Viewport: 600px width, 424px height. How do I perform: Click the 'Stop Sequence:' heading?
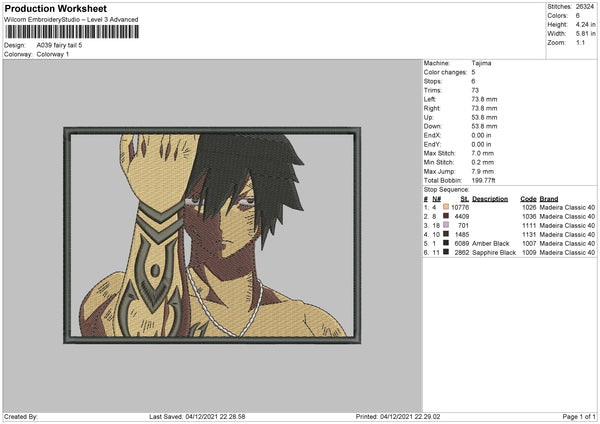pyautogui.click(x=446, y=189)
